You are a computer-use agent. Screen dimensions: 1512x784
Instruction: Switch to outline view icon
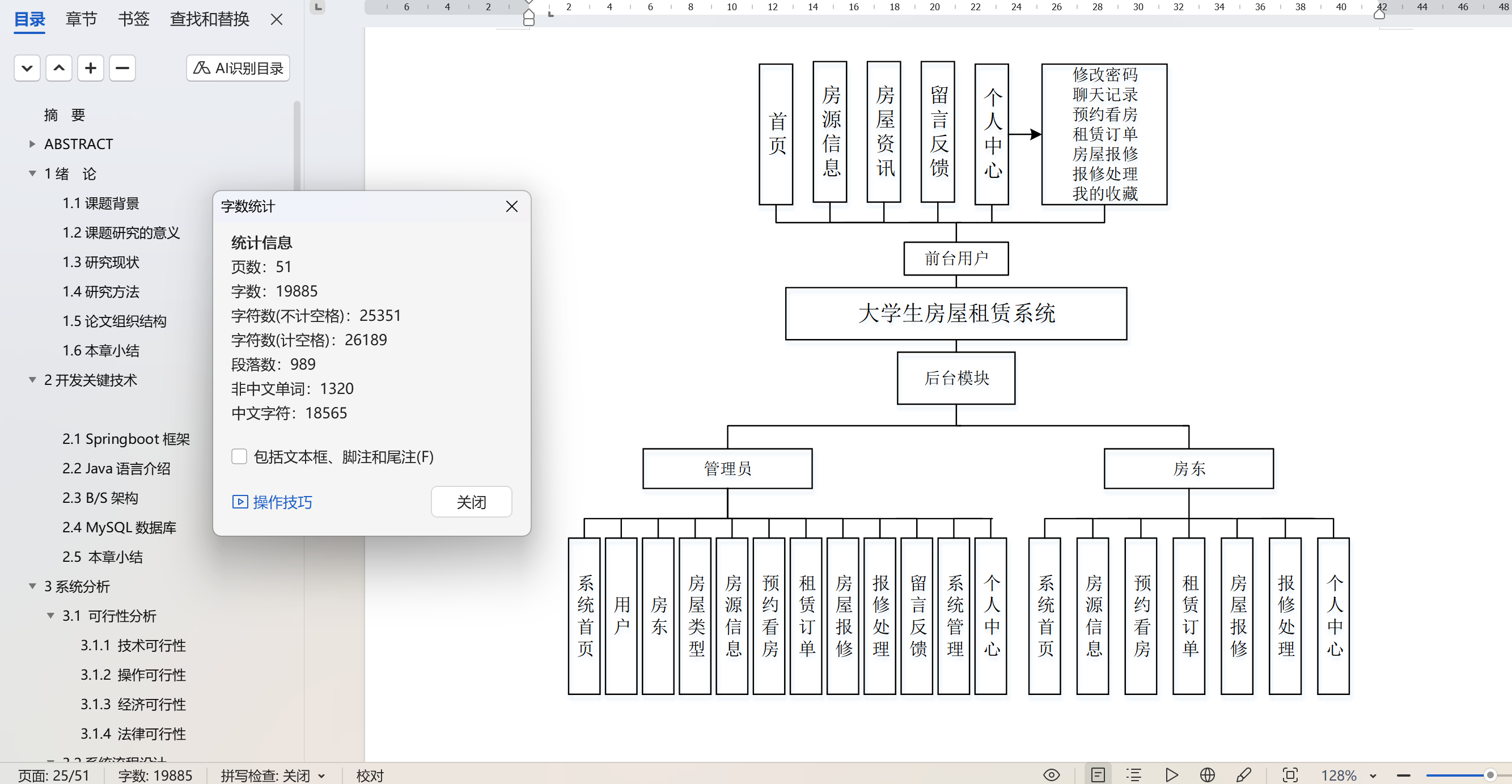[x=1133, y=775]
